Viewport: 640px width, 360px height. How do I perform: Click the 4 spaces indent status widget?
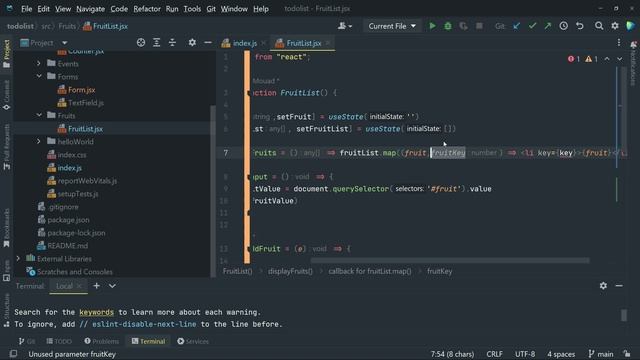coord(561,354)
